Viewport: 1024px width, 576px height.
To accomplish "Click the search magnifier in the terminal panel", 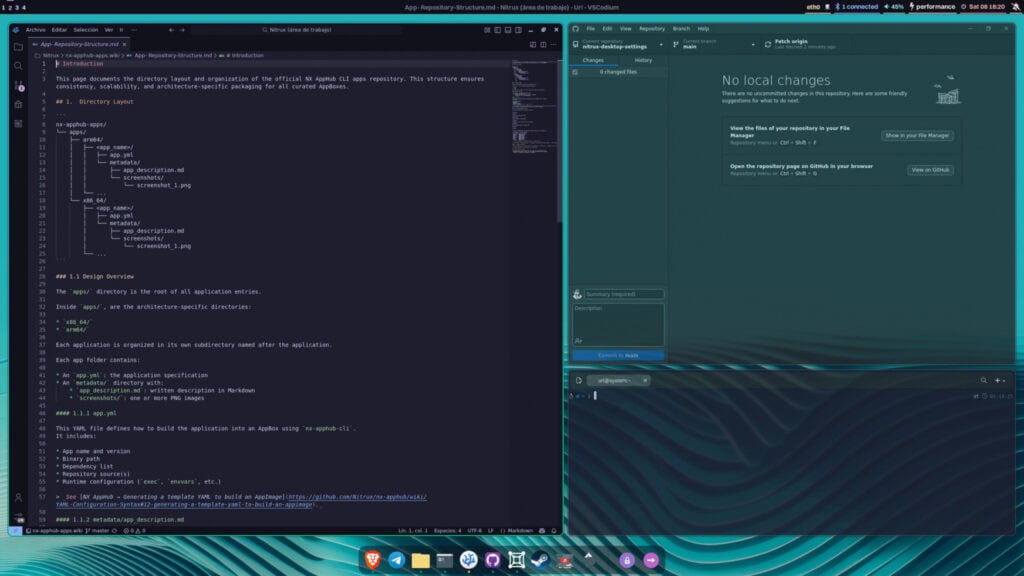I will pyautogui.click(x=984, y=380).
